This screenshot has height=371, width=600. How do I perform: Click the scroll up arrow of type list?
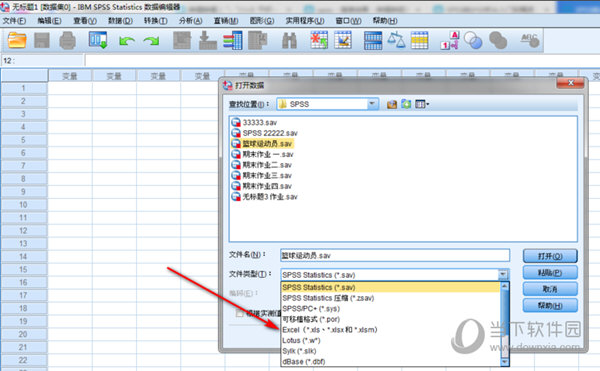click(504, 286)
